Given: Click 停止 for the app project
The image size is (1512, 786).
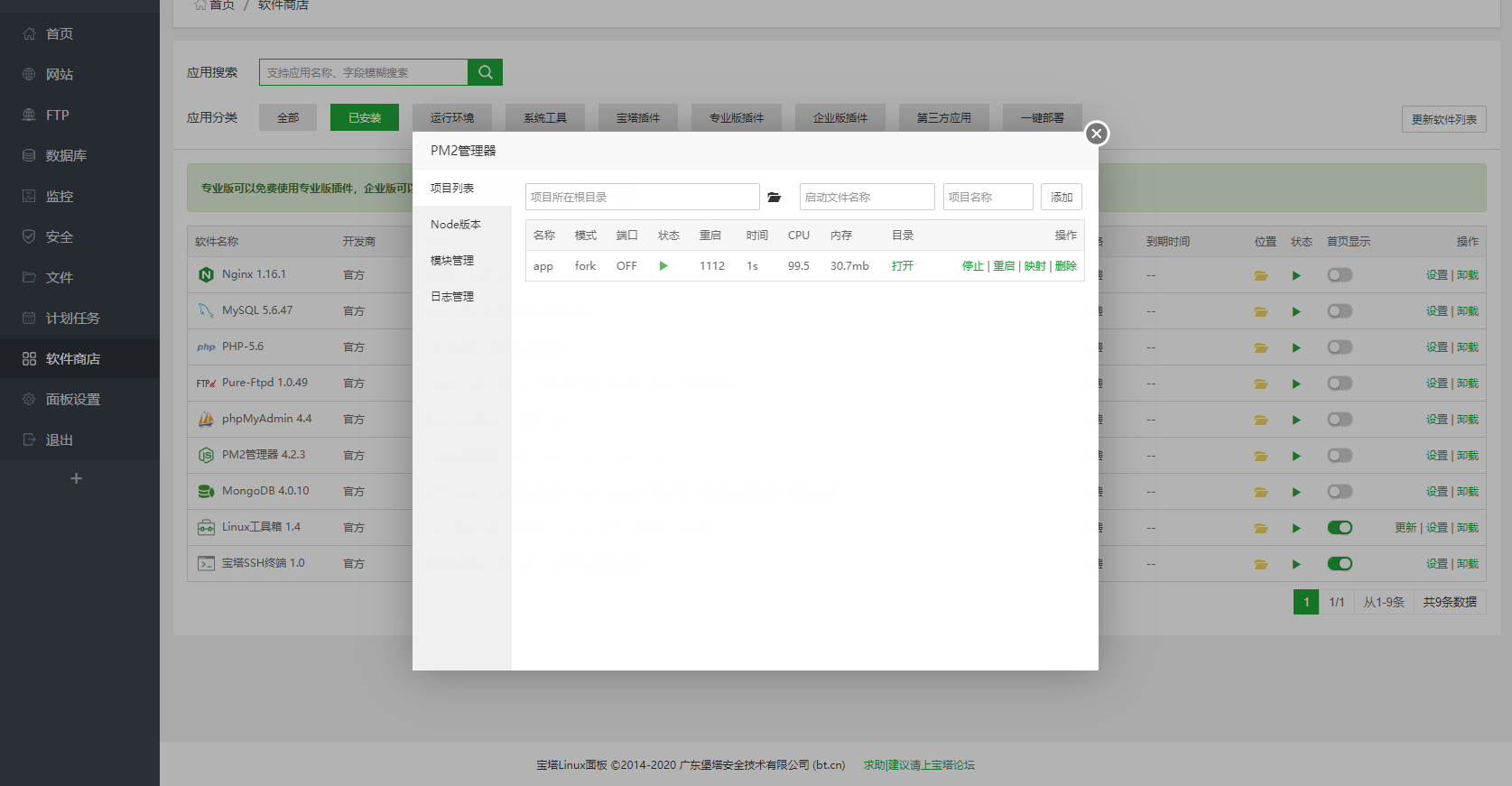Looking at the screenshot, I should tap(973, 265).
